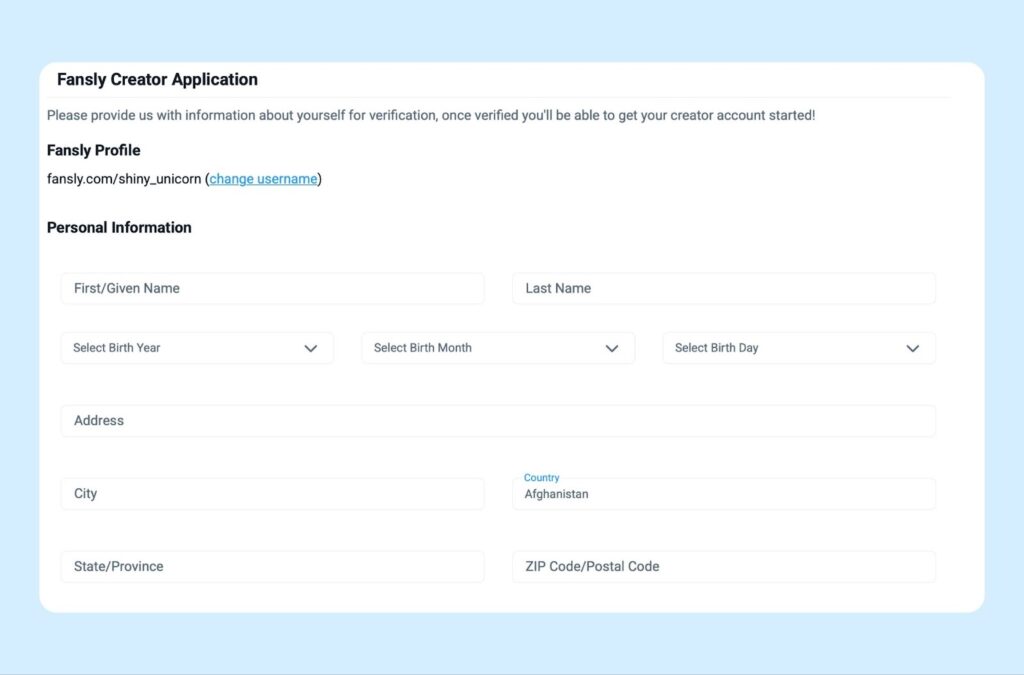Click the Country label in blue

point(542,477)
